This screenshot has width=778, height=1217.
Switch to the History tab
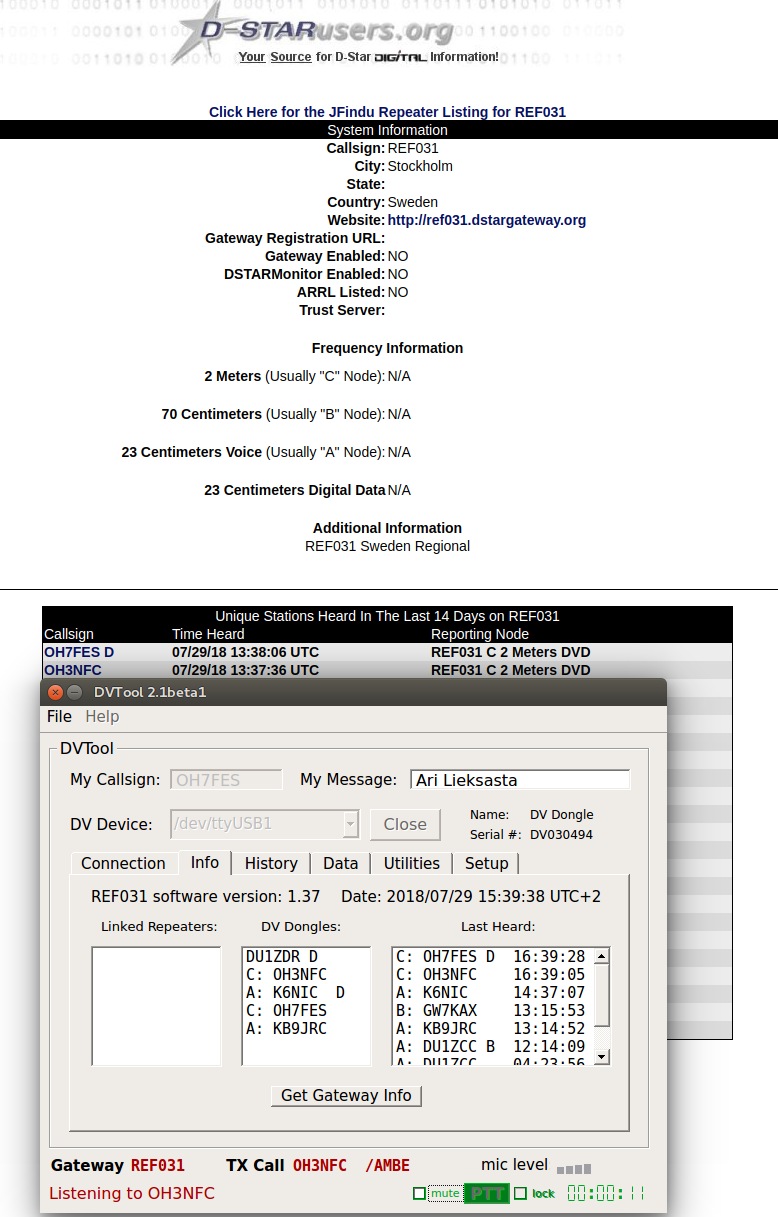(271, 863)
